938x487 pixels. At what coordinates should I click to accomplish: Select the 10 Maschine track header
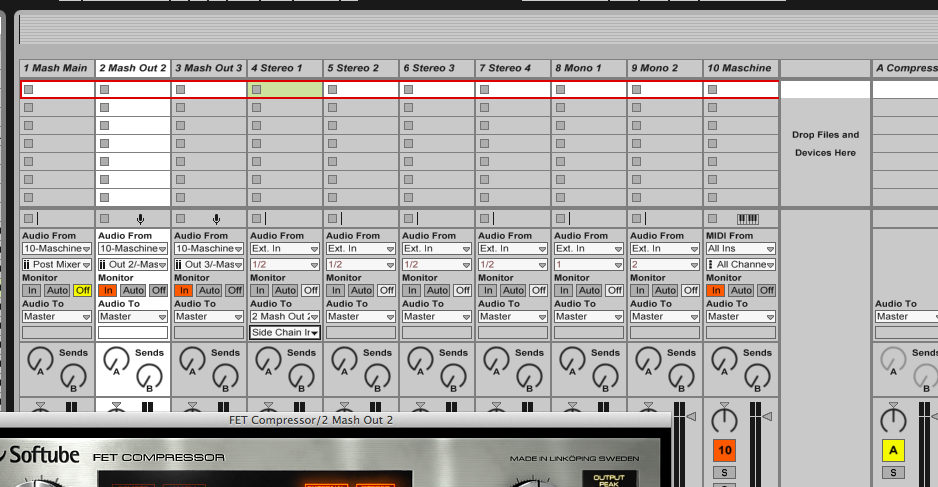[741, 68]
